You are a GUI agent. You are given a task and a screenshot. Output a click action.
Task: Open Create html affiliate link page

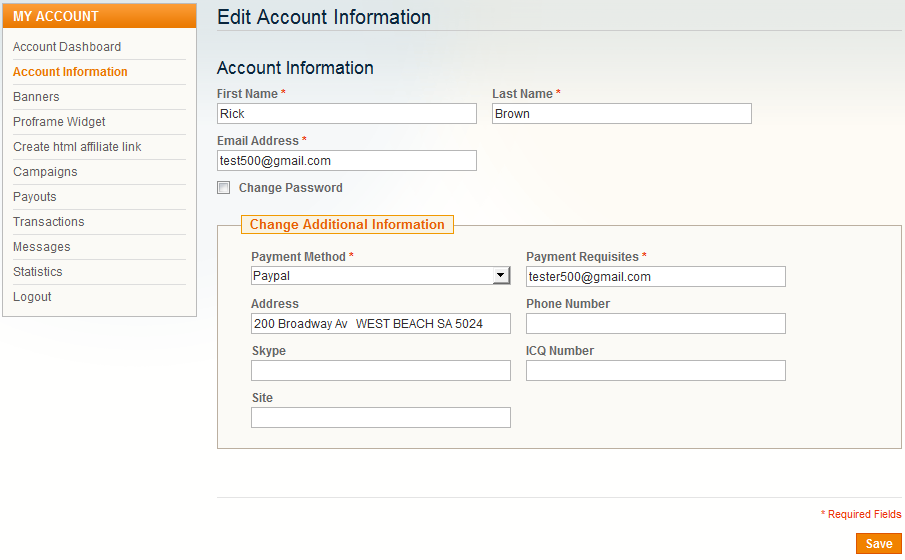coord(77,147)
